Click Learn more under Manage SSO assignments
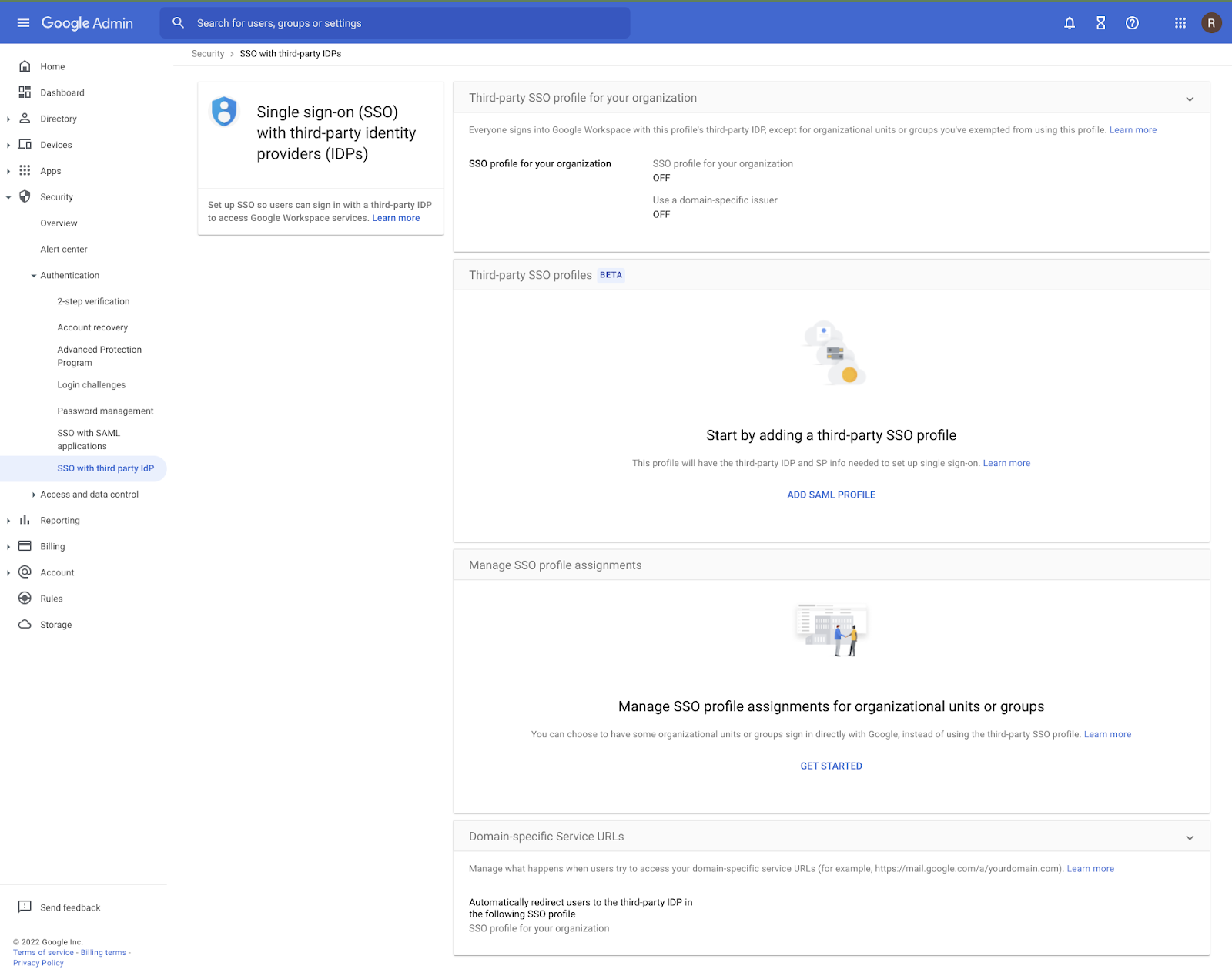The width and height of the screenshot is (1232, 976). point(1107,734)
